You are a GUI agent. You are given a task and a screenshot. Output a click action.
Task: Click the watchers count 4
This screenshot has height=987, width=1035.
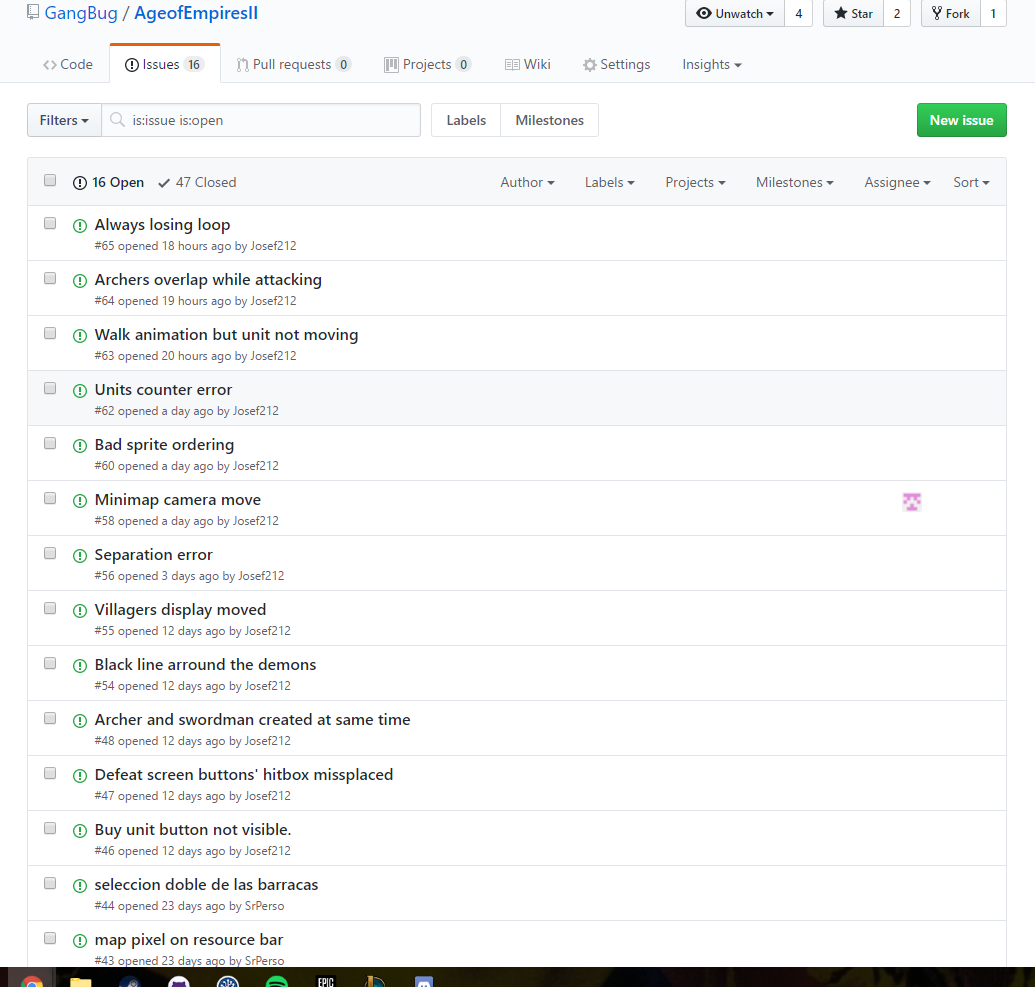click(799, 13)
